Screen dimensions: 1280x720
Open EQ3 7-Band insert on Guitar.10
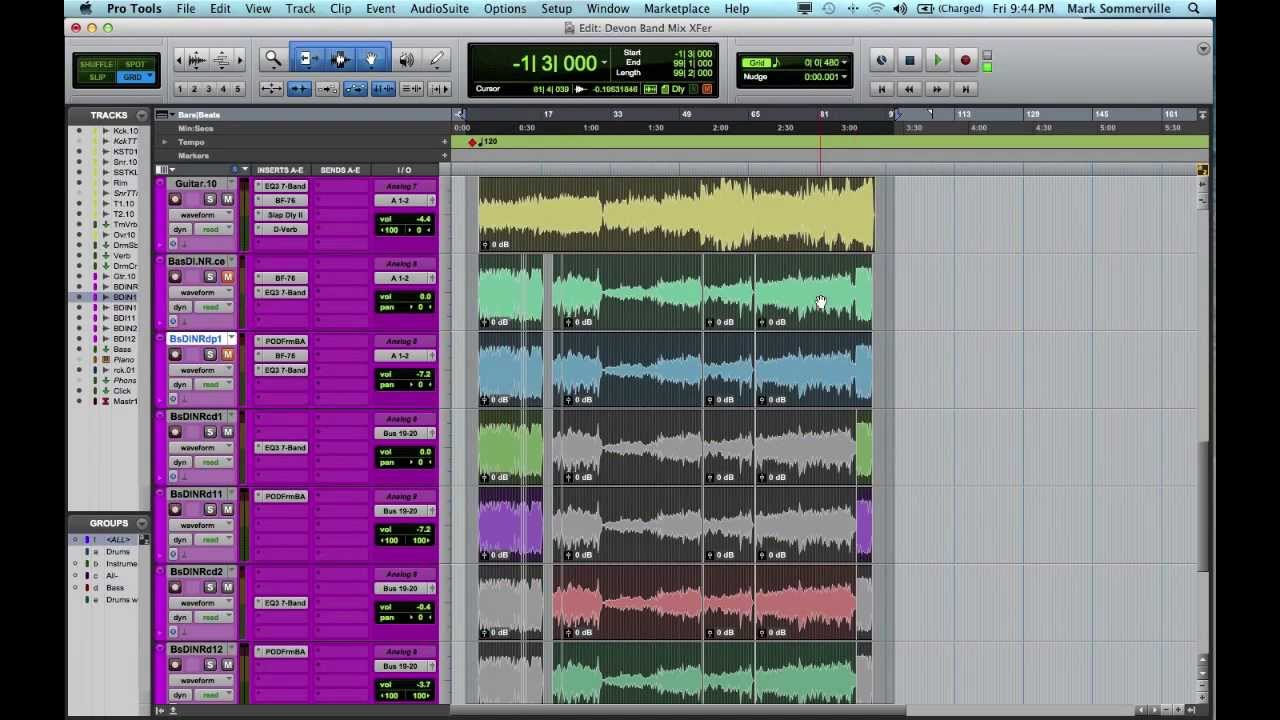coord(283,187)
